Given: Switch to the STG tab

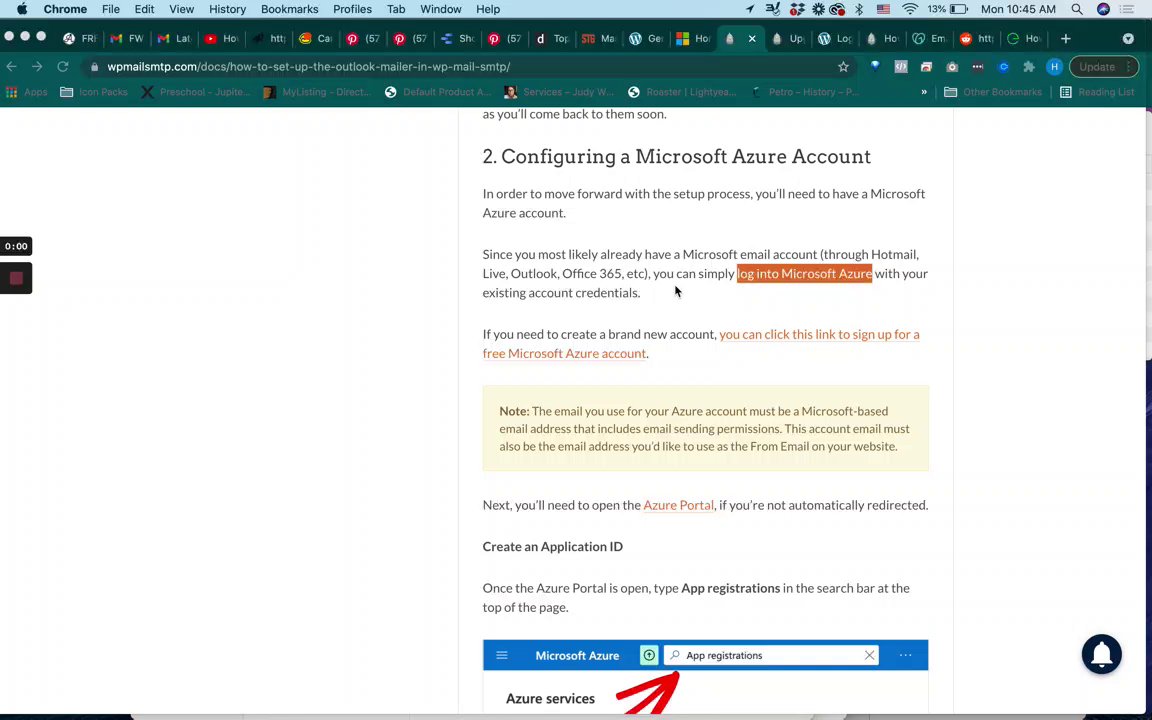Looking at the screenshot, I should 599,38.
